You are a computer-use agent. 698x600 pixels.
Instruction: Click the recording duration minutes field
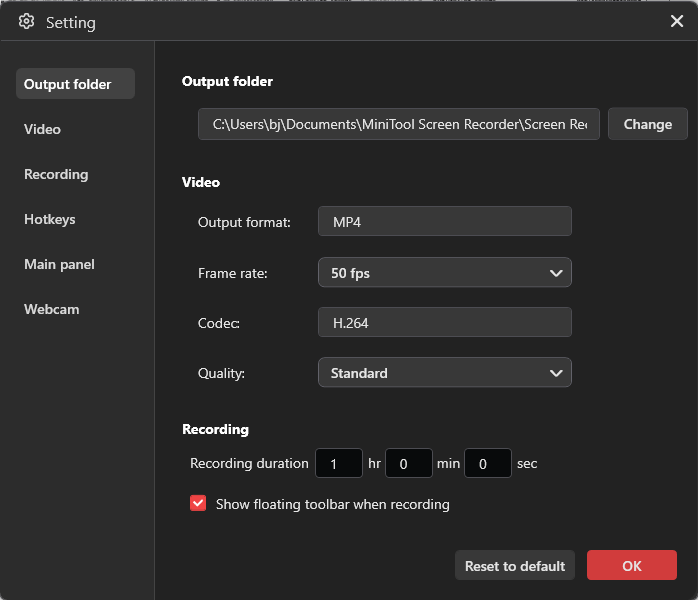(x=408, y=463)
